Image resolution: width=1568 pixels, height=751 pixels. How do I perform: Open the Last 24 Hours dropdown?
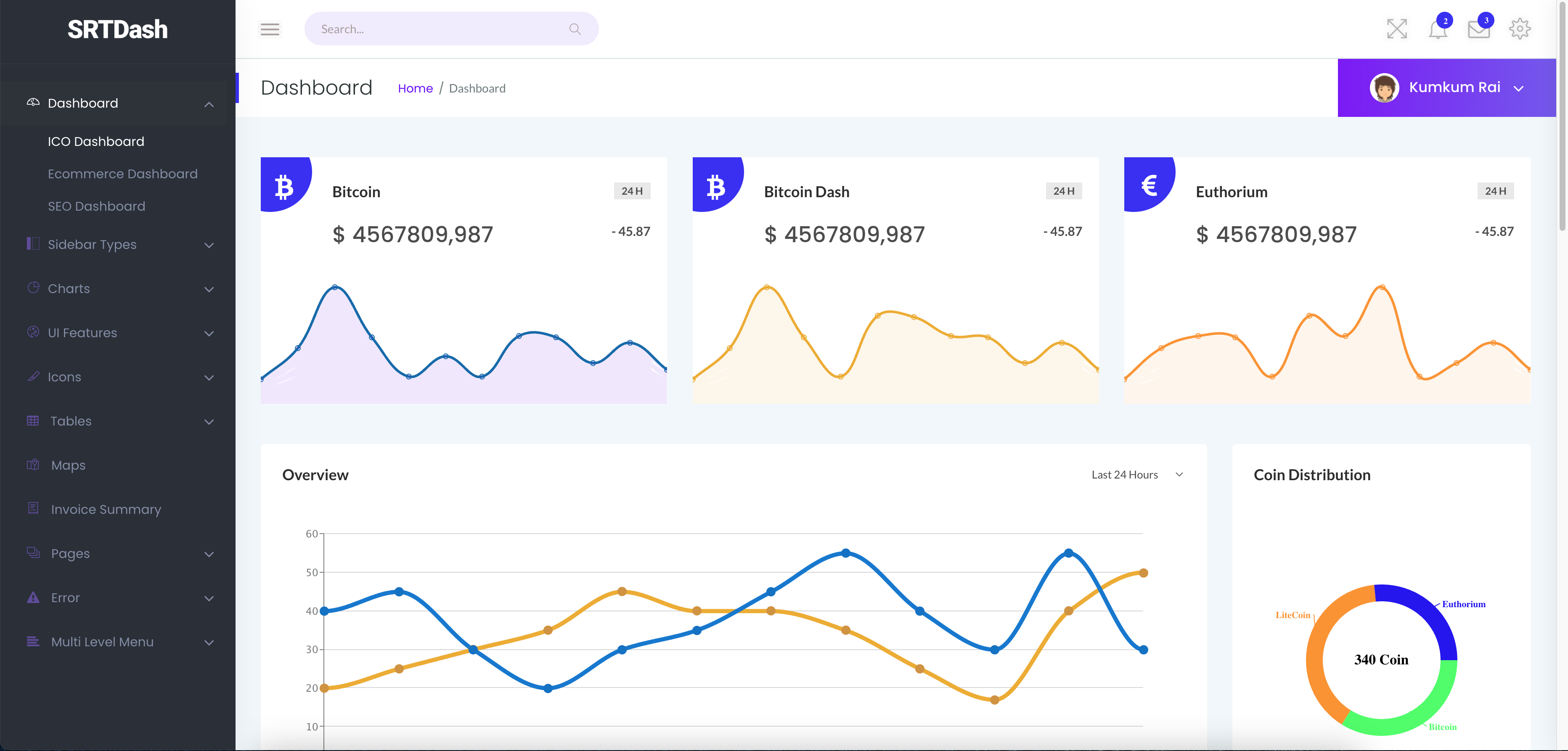click(1134, 474)
